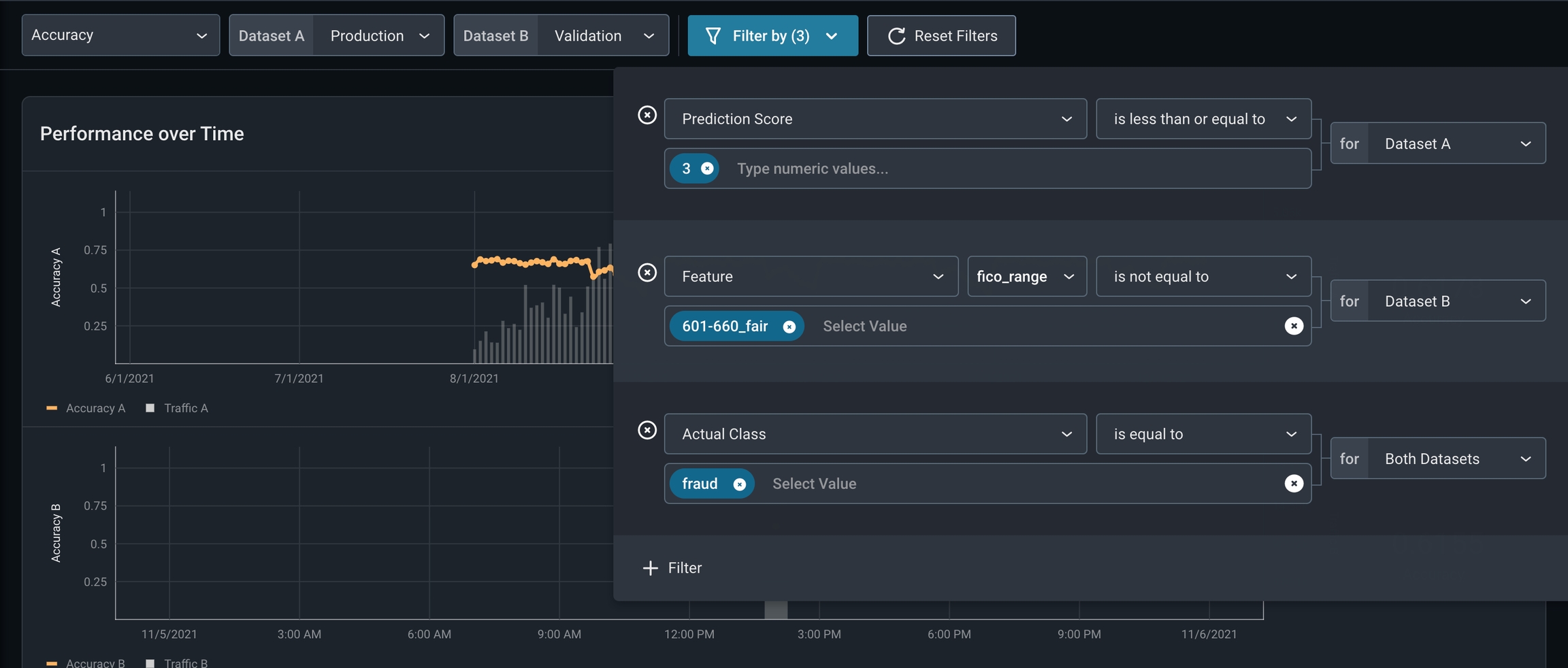This screenshot has width=1568, height=668.
Task: Expand the fico_range feature dropdown
Action: [1027, 276]
